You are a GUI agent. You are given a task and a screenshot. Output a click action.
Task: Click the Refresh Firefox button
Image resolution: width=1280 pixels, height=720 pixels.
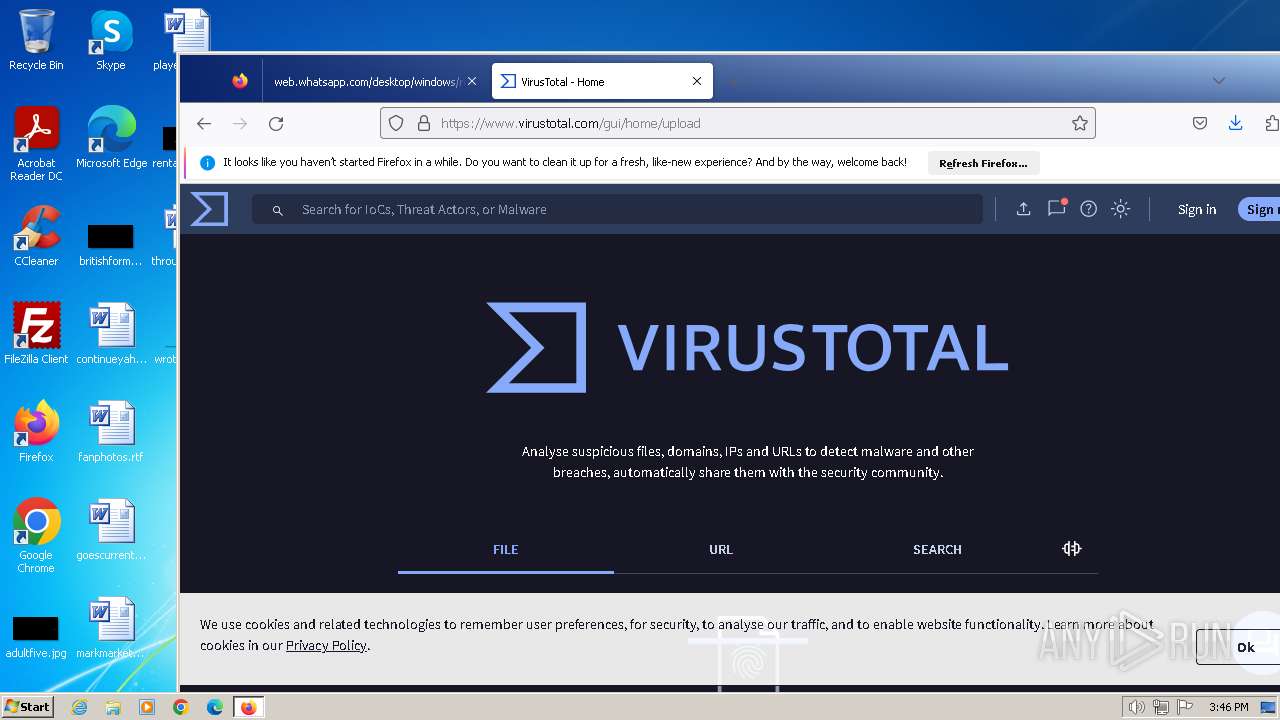click(x=983, y=163)
